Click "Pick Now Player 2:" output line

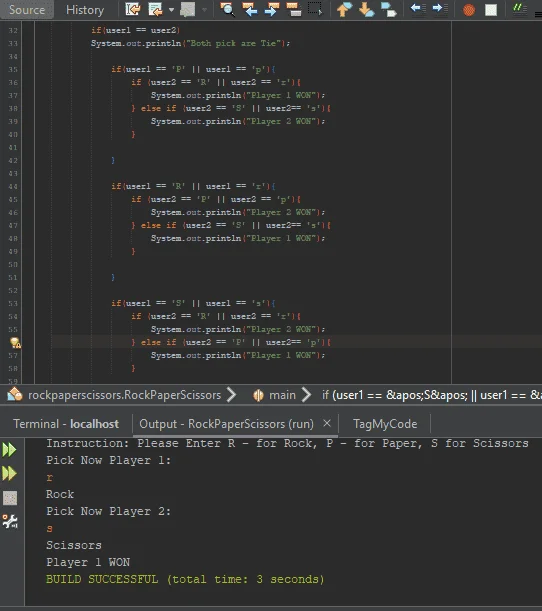click(x=108, y=511)
